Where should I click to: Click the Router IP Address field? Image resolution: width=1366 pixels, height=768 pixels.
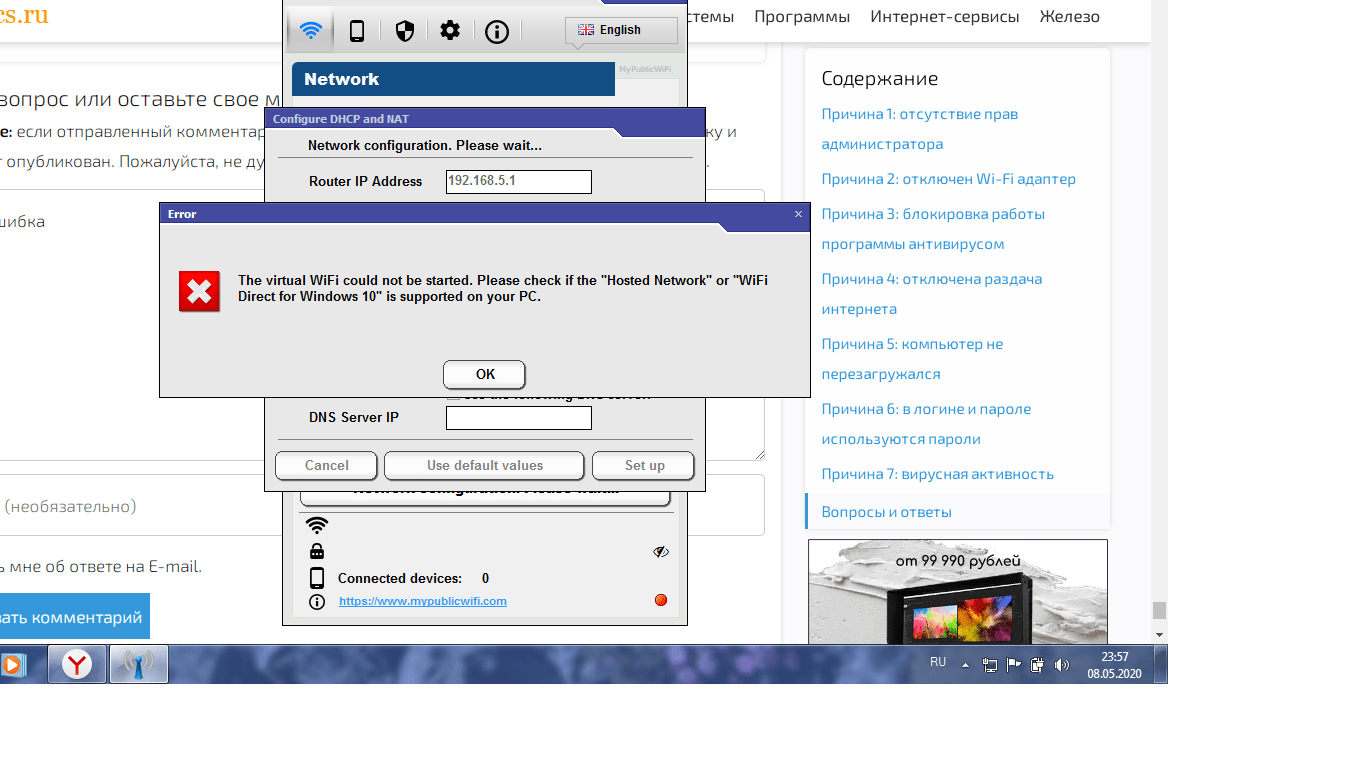[x=519, y=181]
